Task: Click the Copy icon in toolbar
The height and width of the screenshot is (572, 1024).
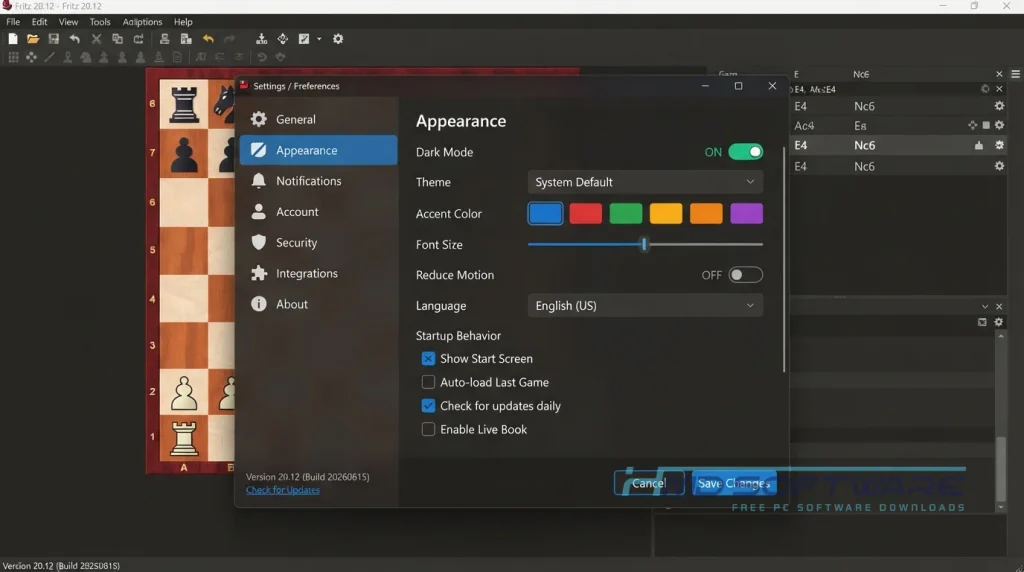Action: [x=118, y=39]
